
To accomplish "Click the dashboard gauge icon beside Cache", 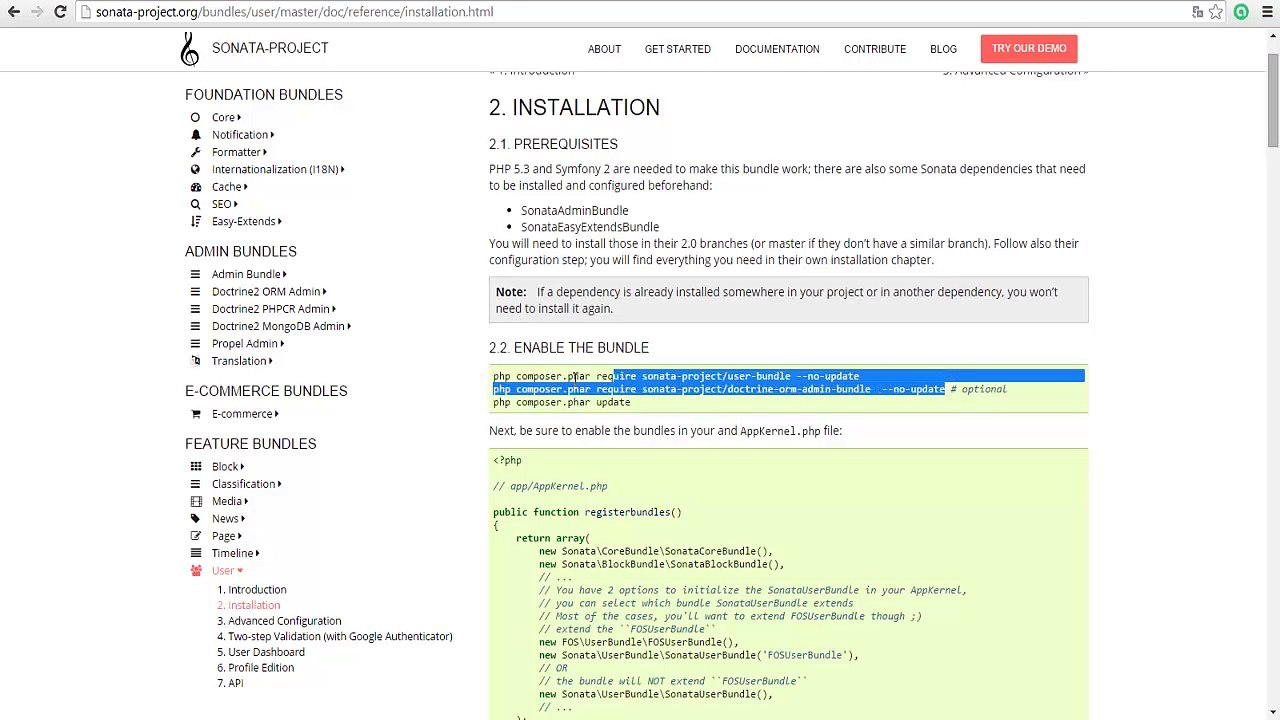I will pos(195,187).
